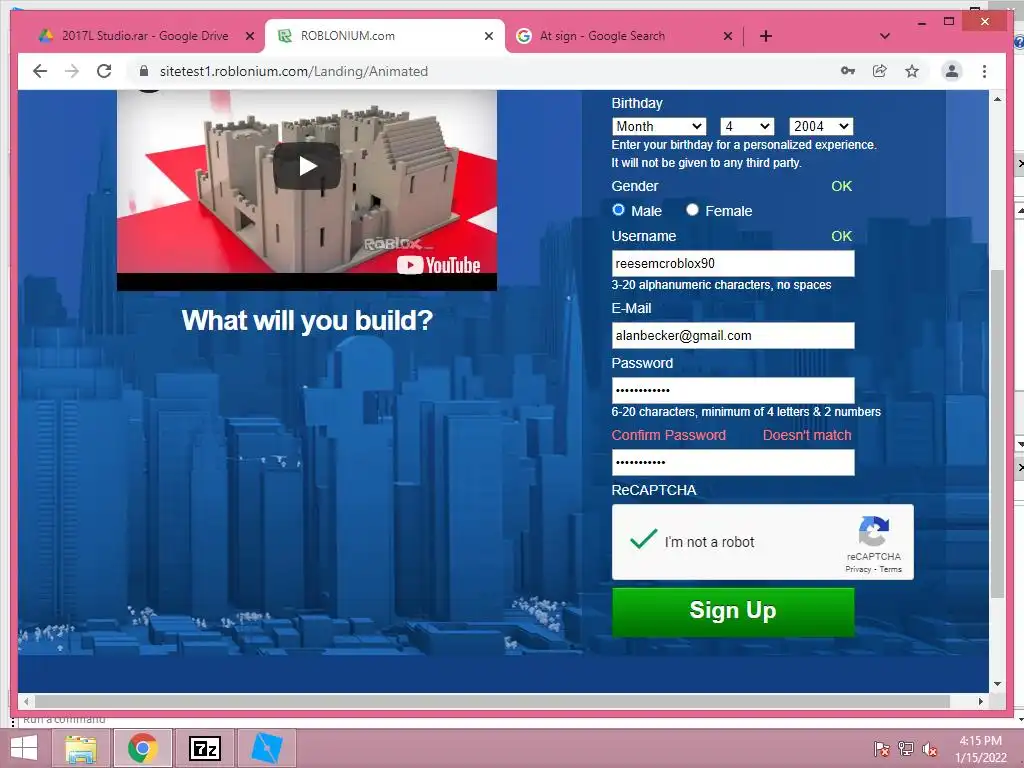Open Roblox Studio taskbar icon
This screenshot has width=1024, height=768.
[x=266, y=748]
